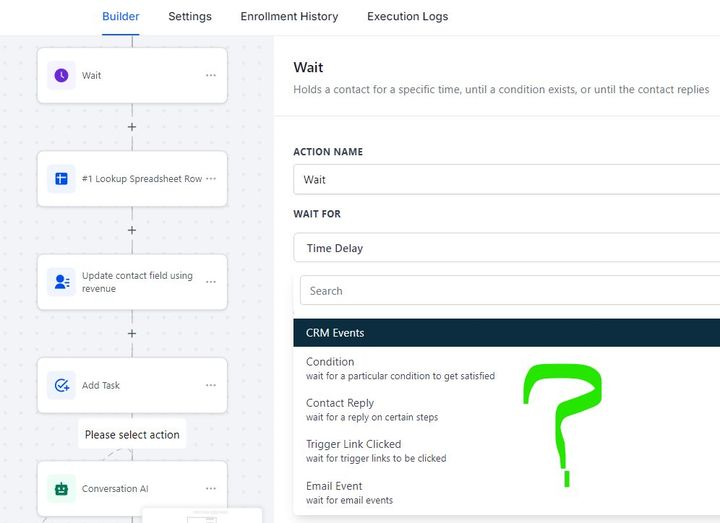Screen dimensions: 720x523
Task: Open three-dot menu on Add Task step
Action: click(211, 385)
